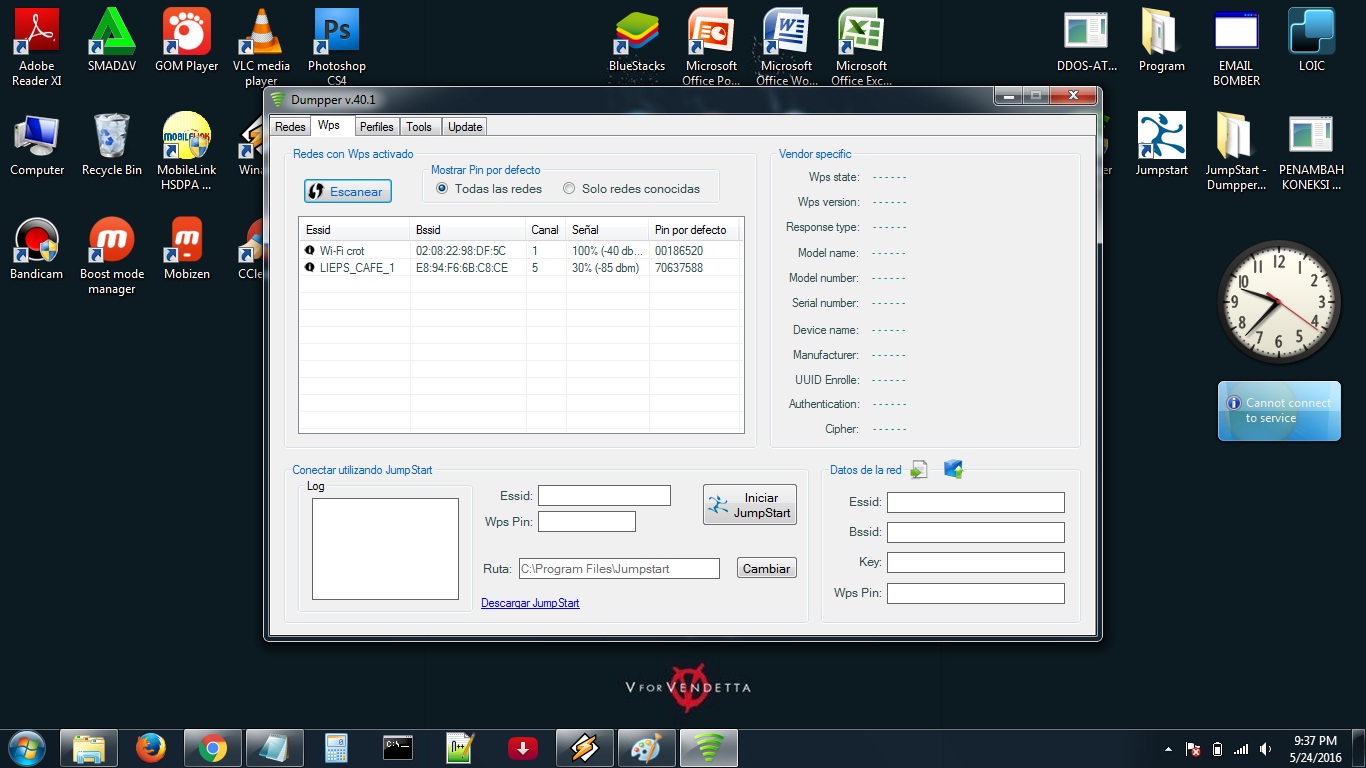1366x768 pixels.
Task: Sort by the Canal column header
Action: point(545,230)
